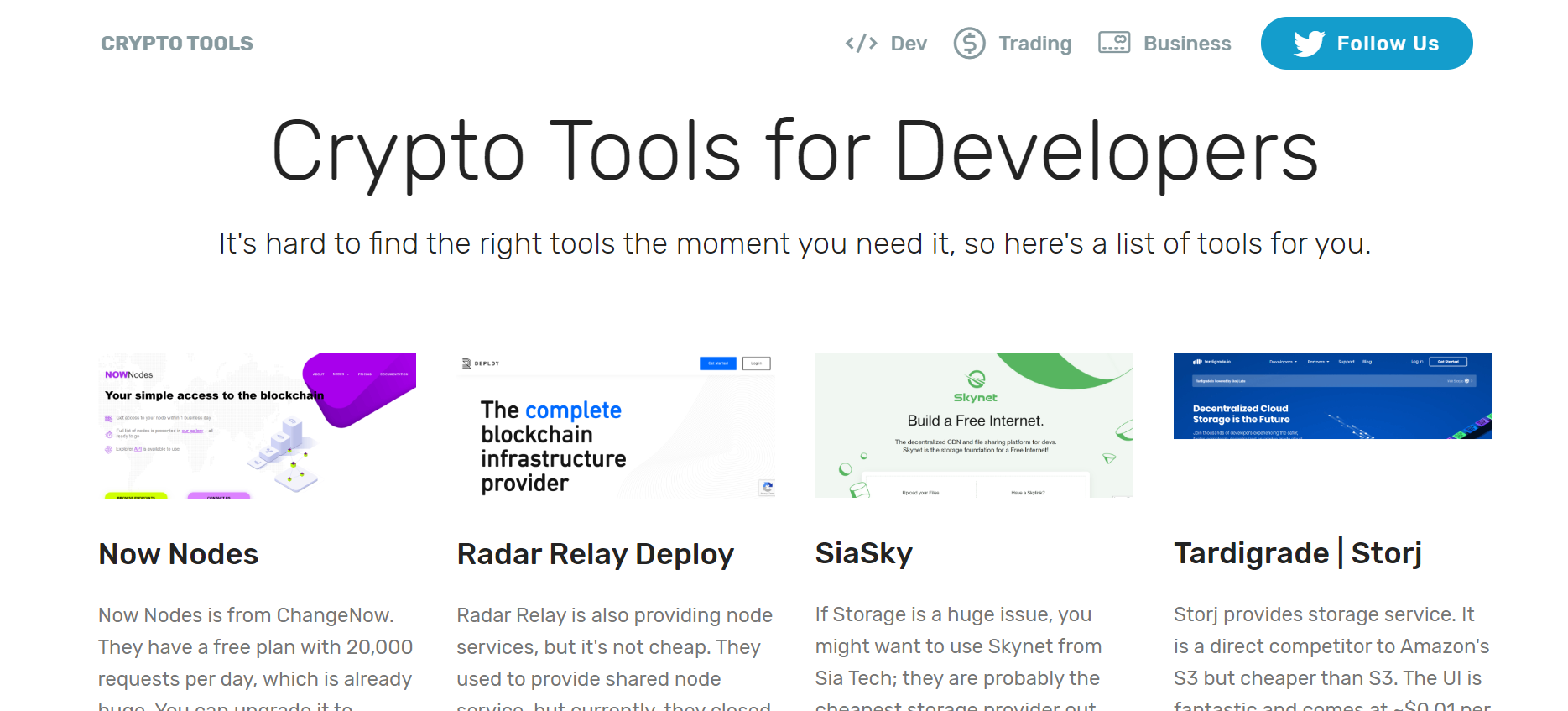Click the Now Nodes heading
The image size is (1568, 711).
[179, 554]
